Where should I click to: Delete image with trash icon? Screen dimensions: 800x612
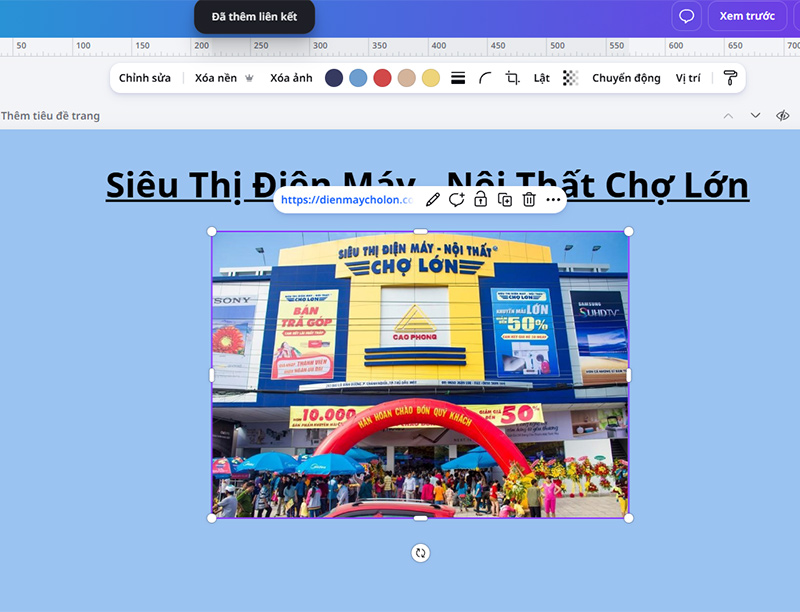pos(529,200)
